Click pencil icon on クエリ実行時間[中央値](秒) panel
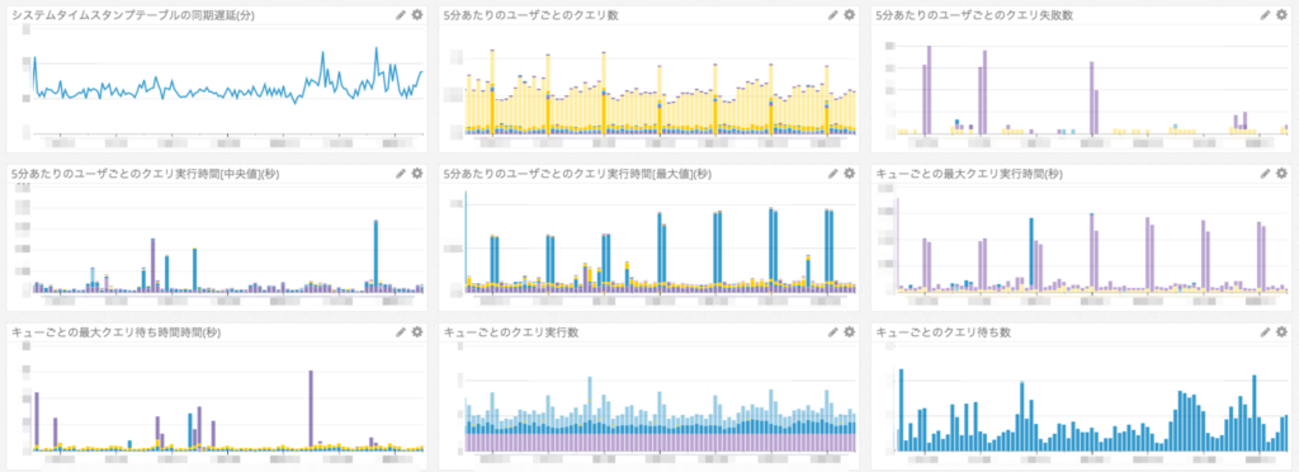Screen dimensions: 1299x472 pos(400,173)
